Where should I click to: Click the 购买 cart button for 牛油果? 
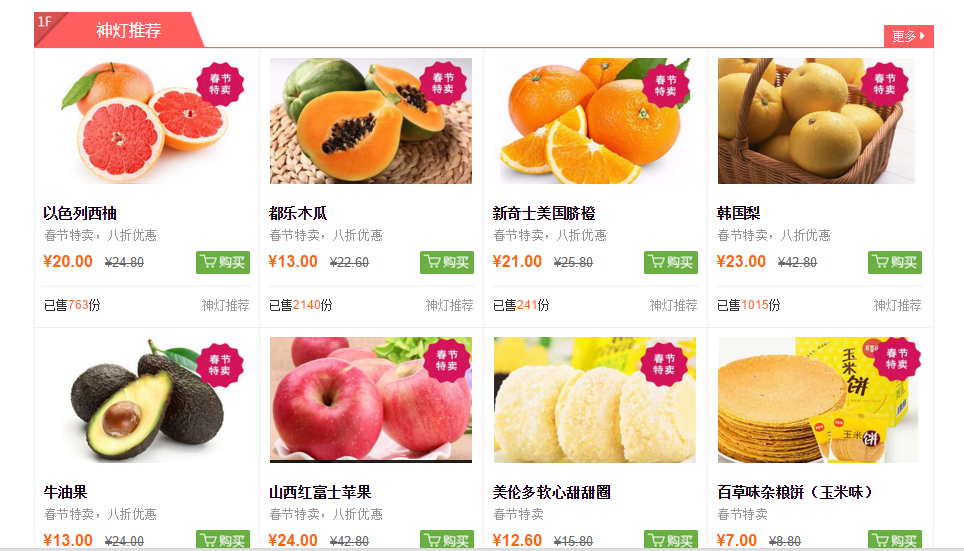coord(223,539)
